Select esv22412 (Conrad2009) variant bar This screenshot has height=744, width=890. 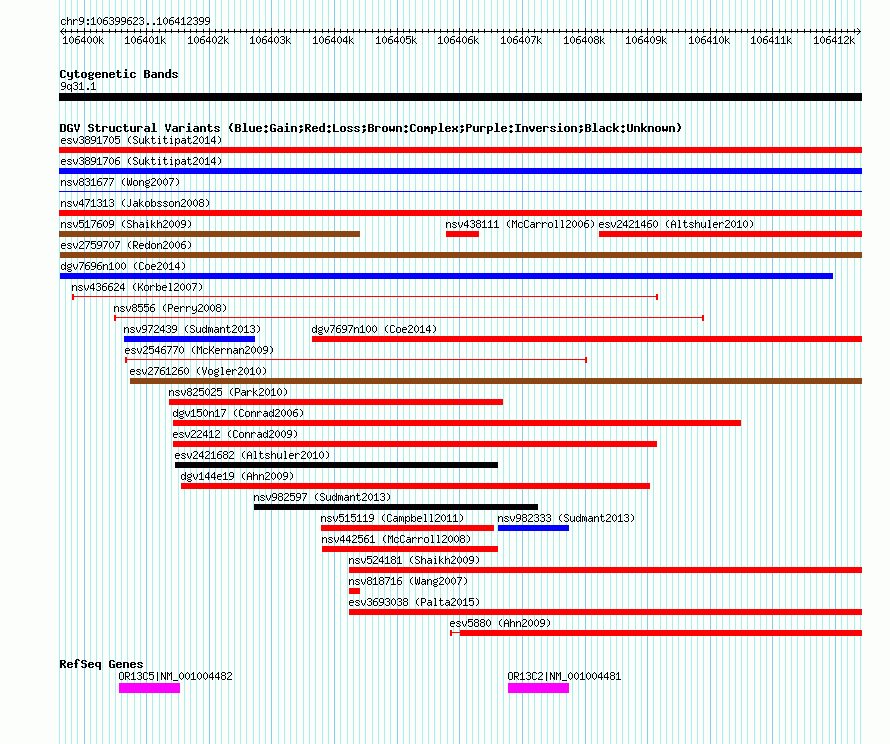point(415,444)
